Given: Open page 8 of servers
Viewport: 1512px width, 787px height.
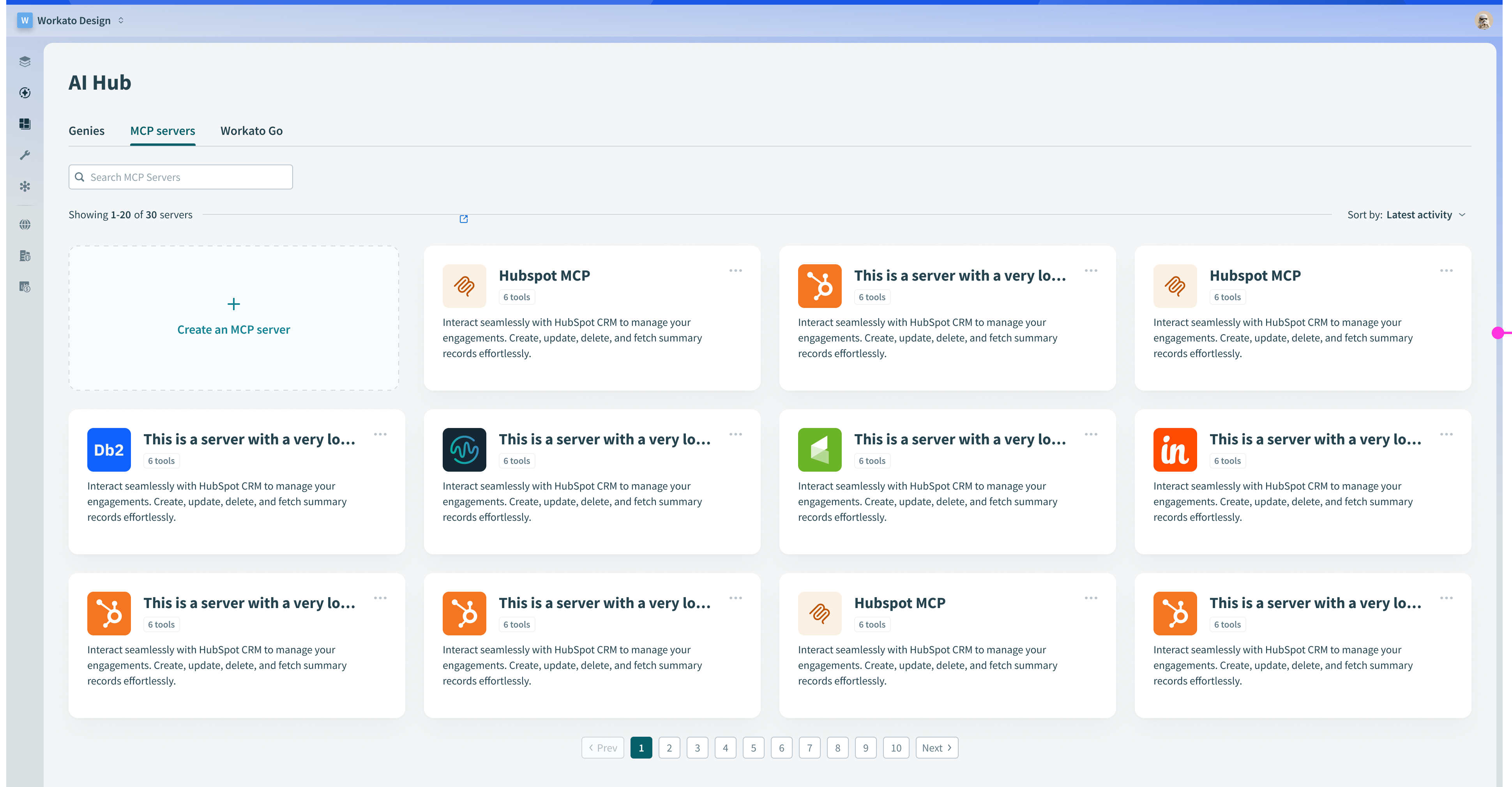Looking at the screenshot, I should tap(837, 748).
